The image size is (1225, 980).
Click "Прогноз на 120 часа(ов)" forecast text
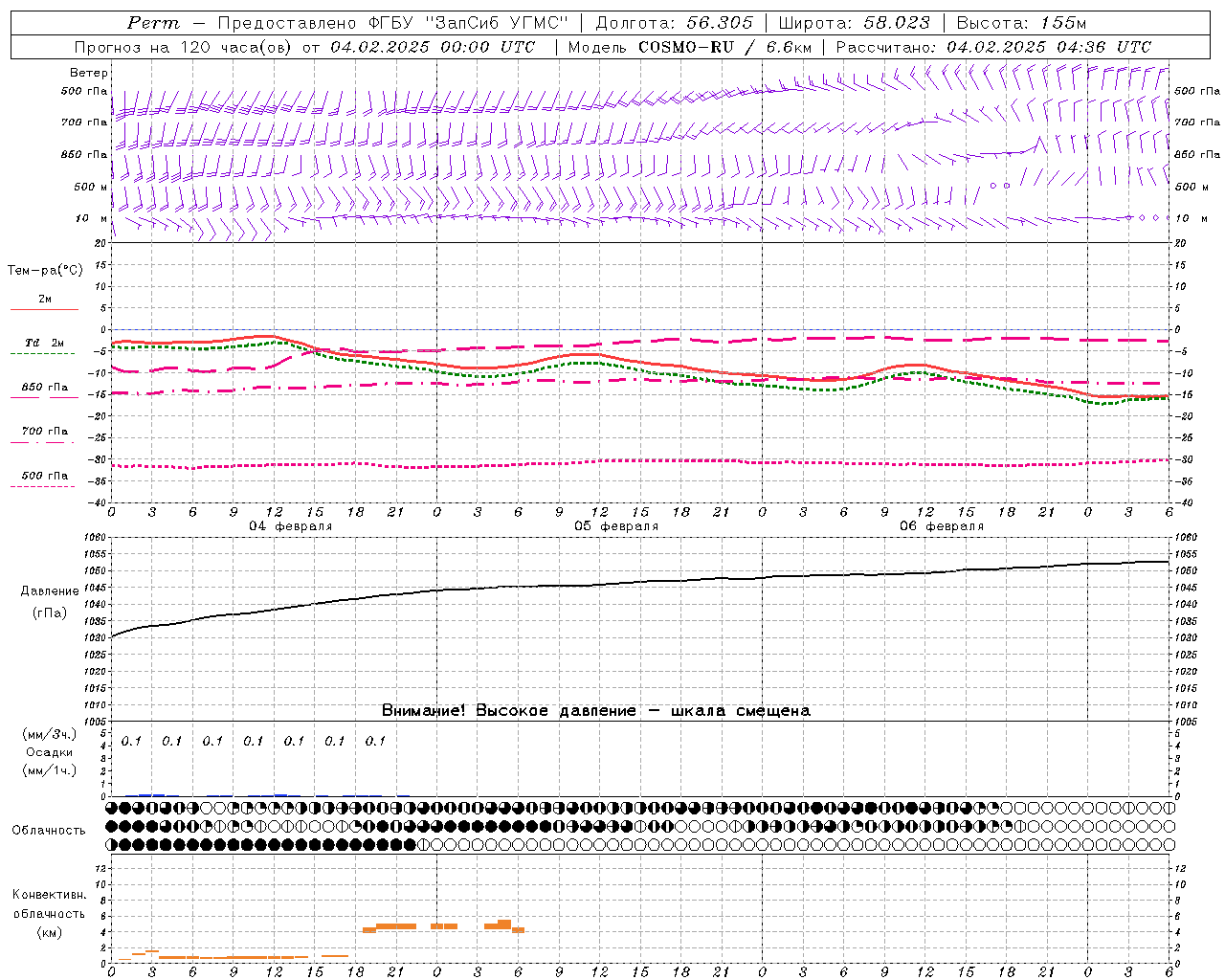click(x=185, y=47)
